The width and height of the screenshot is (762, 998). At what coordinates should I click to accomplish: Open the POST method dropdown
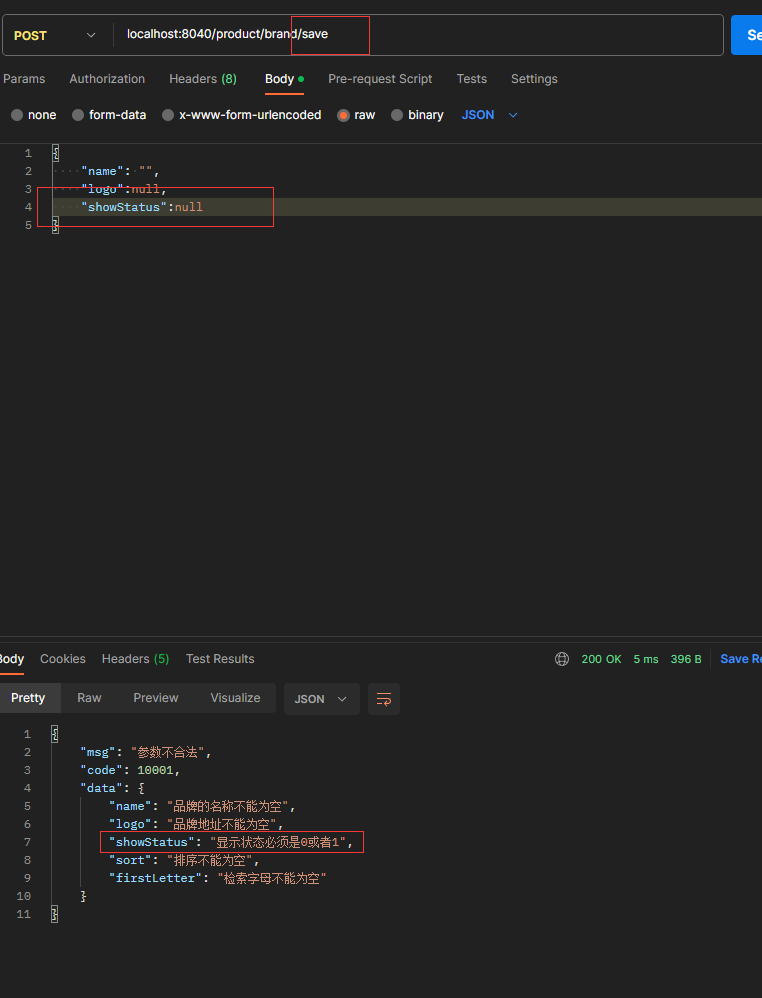(55, 35)
